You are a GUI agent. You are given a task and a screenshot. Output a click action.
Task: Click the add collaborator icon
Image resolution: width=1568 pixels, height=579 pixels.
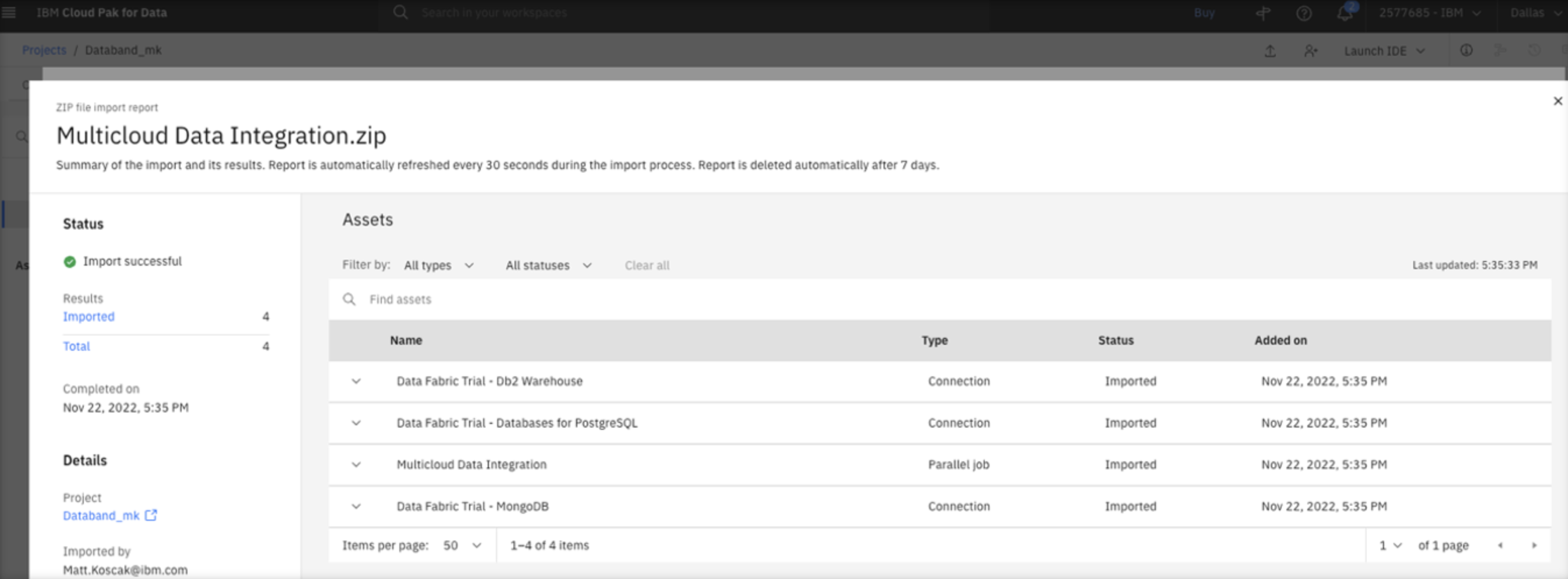tap(1310, 51)
